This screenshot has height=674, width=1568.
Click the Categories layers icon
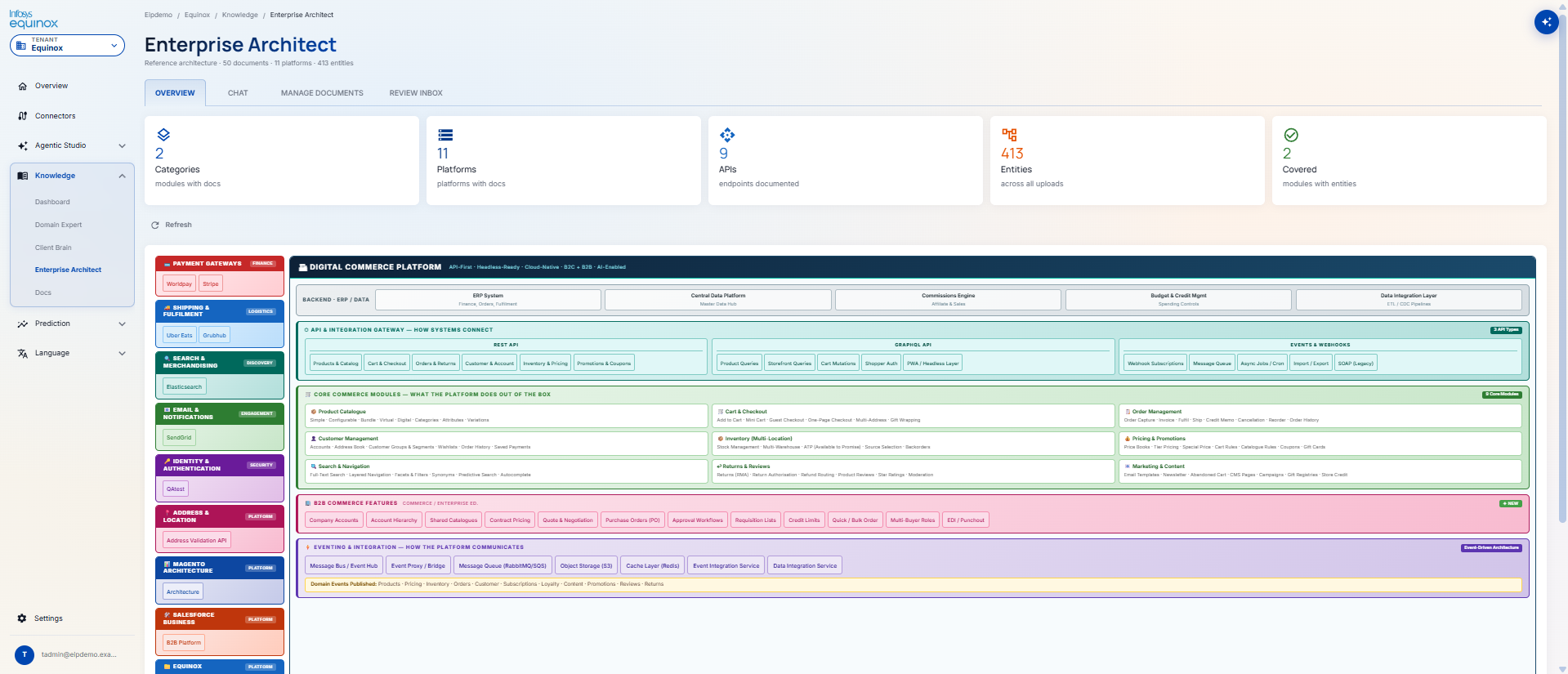163,135
